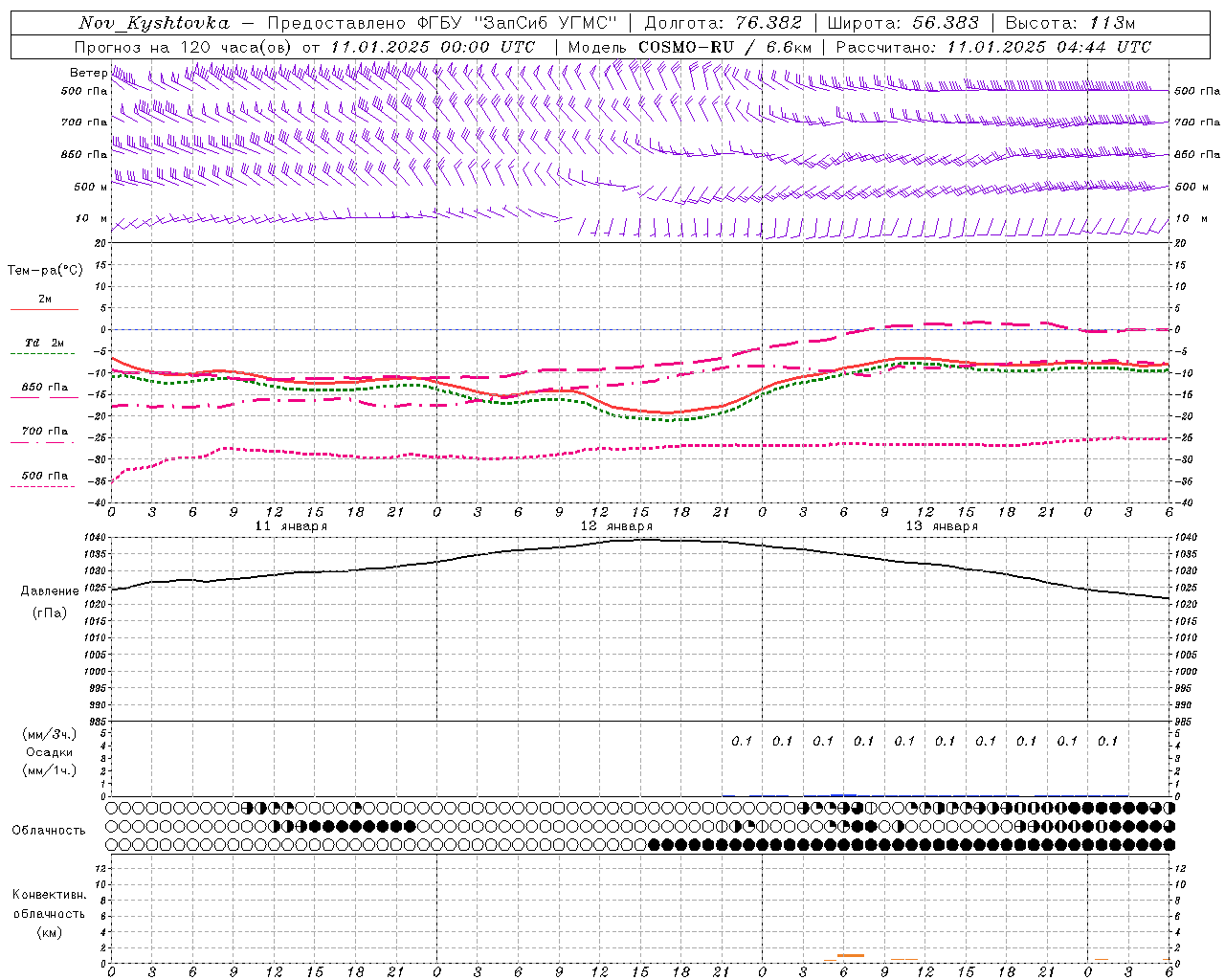Viewport: 1225px width, 980px height.
Task: Click the 11 января date label
Action: pyautogui.click(x=291, y=526)
